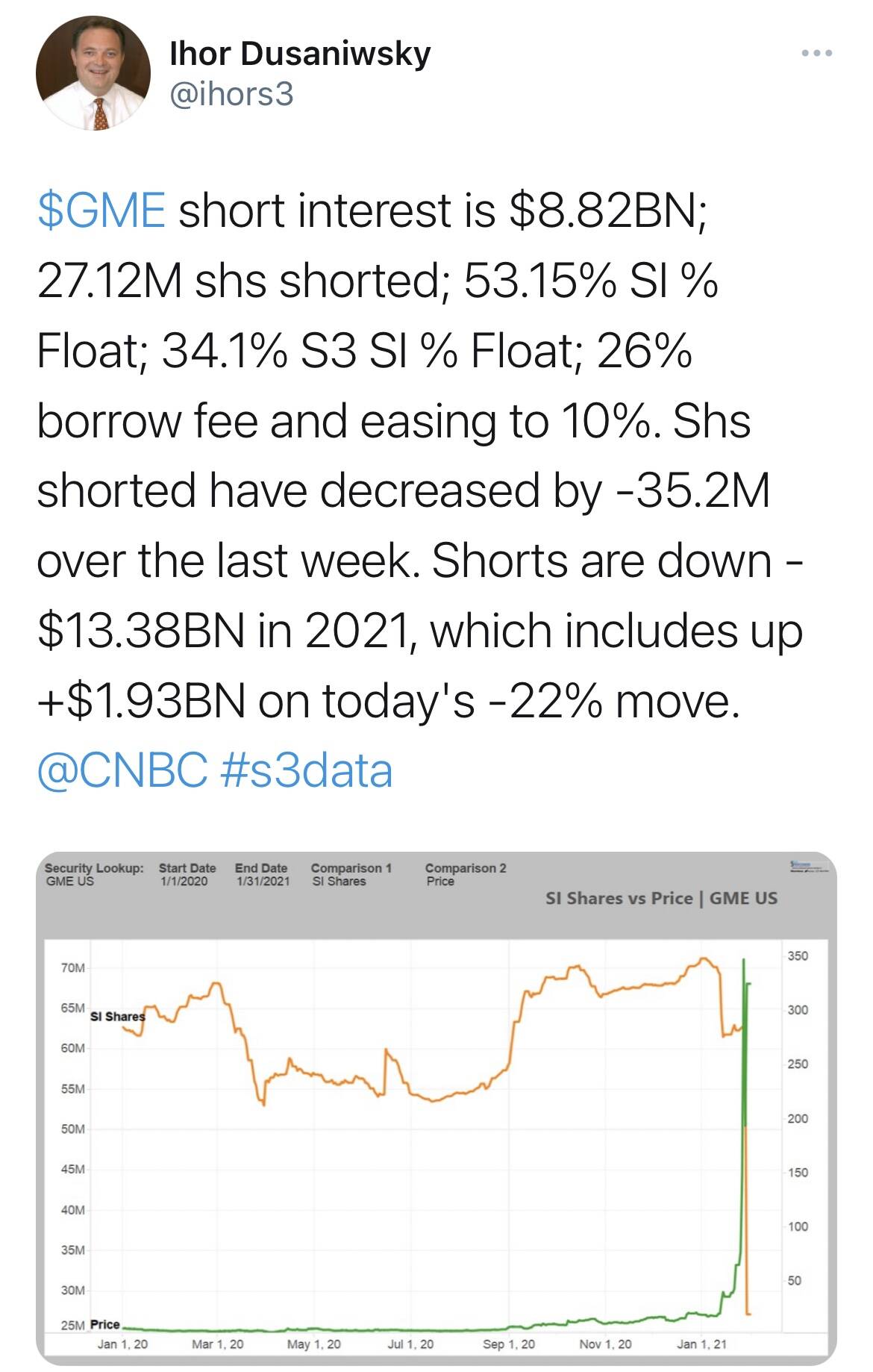Image resolution: width=873 pixels, height=1372 pixels.
Task: Click the End Date 1/31/2021 field
Action: click(x=262, y=874)
